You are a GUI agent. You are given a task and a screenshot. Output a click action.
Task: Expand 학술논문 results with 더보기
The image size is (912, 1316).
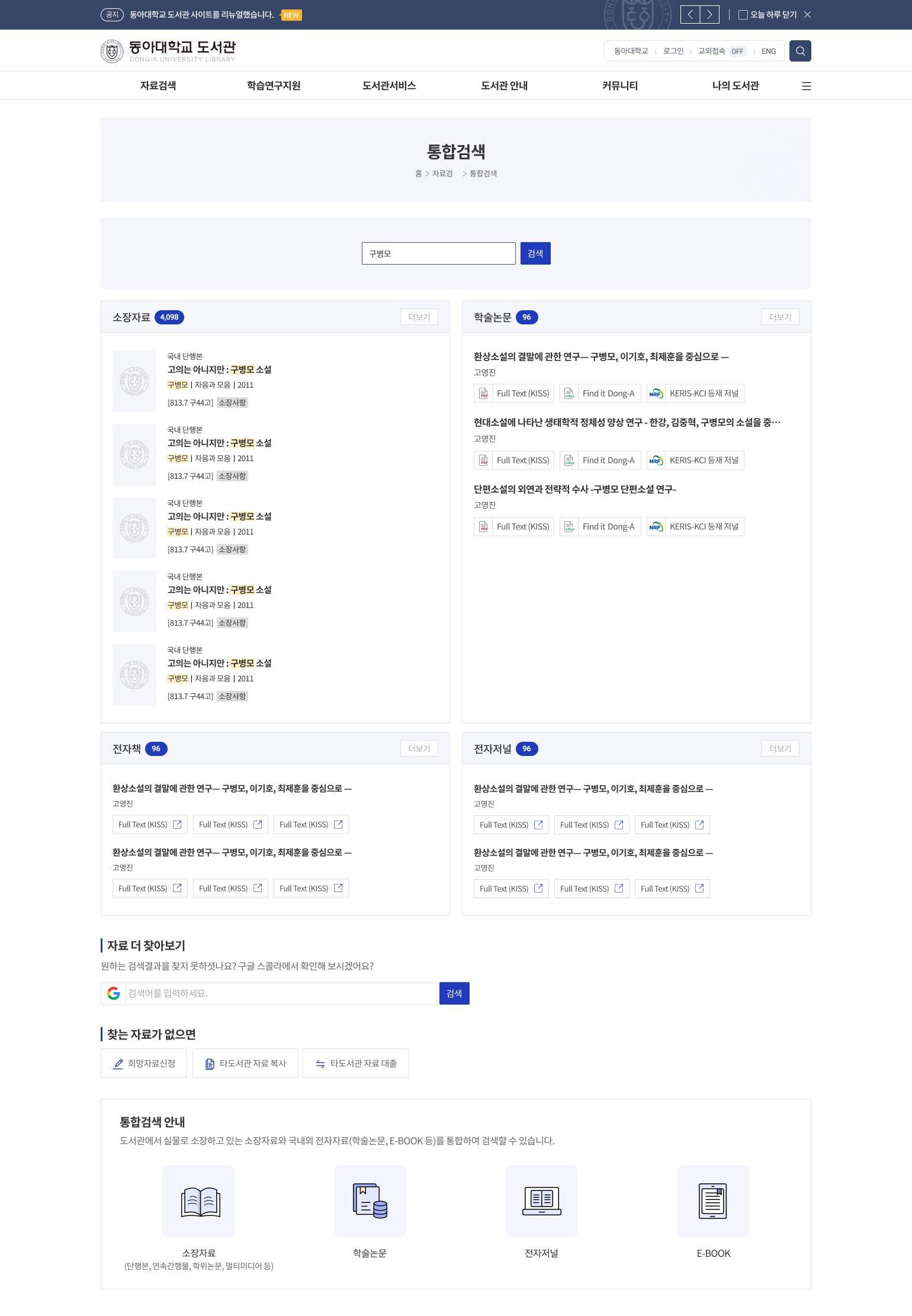click(781, 317)
